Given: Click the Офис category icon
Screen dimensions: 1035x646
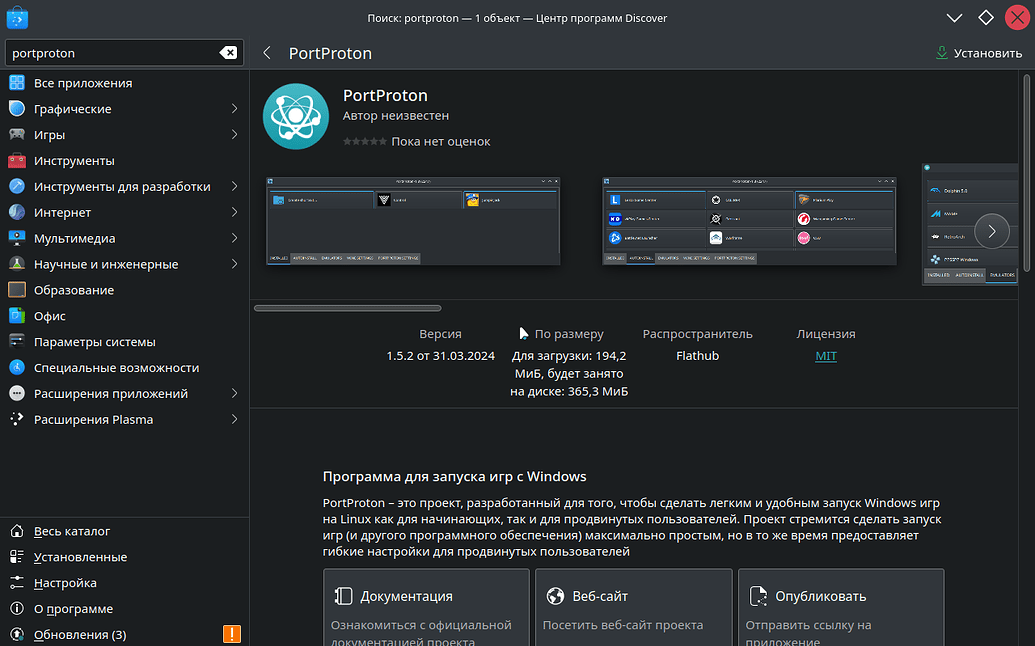Looking at the screenshot, I should pos(17,315).
